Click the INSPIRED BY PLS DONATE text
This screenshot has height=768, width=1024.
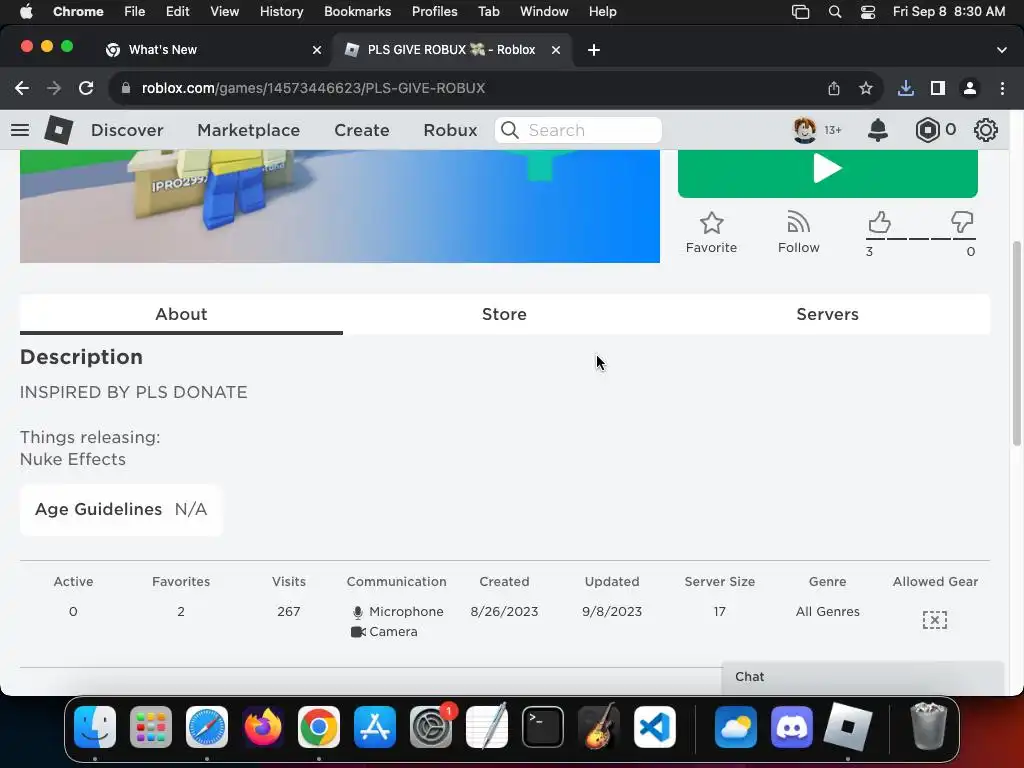pyautogui.click(x=134, y=392)
